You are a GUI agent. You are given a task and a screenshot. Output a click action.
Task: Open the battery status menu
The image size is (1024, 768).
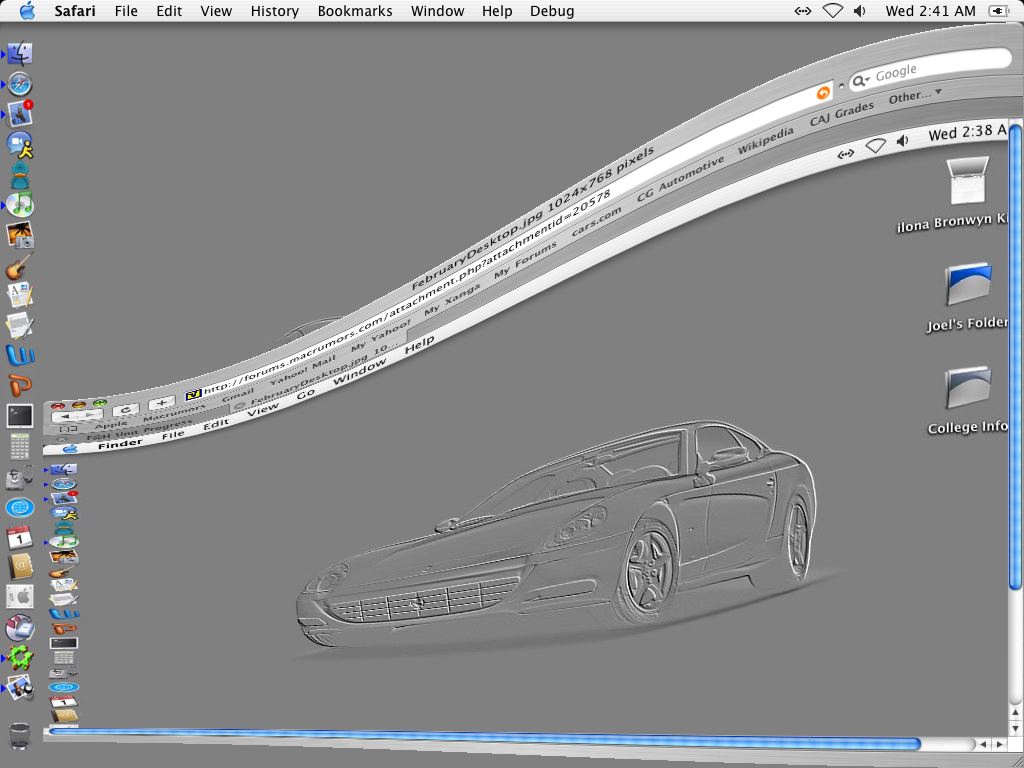coord(998,11)
